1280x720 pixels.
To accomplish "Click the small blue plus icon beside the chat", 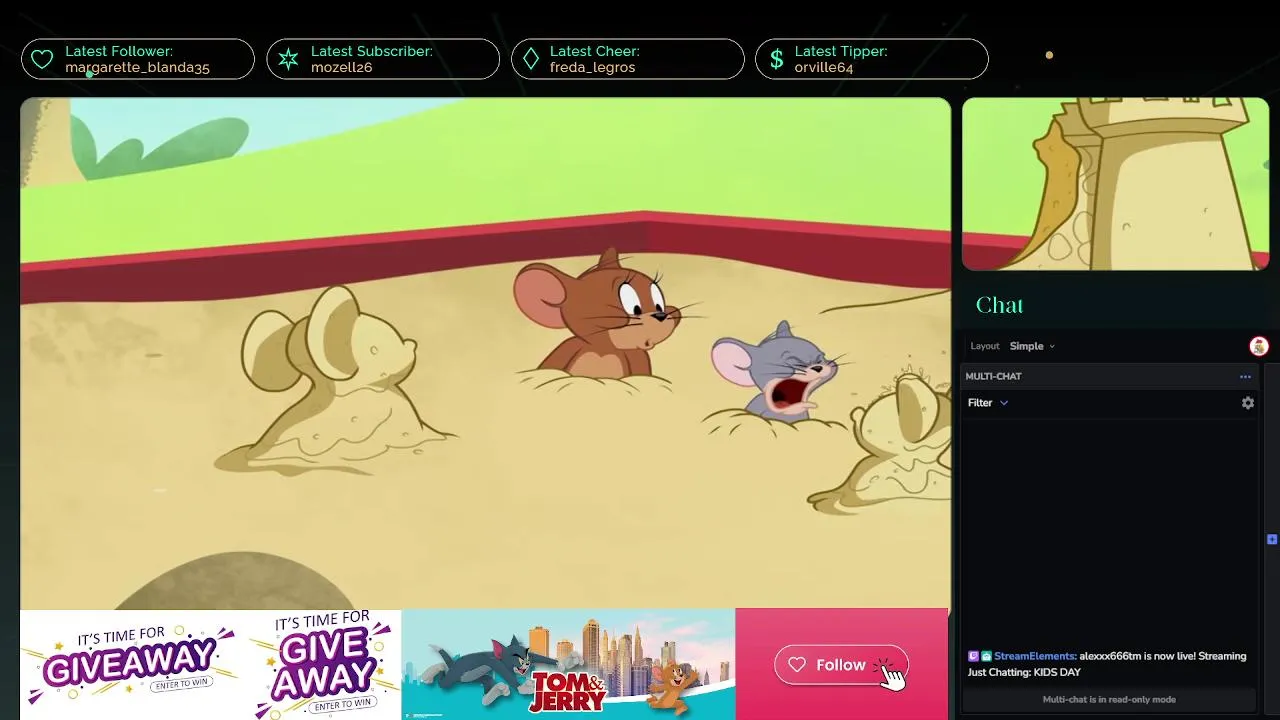I will pos(1272,539).
